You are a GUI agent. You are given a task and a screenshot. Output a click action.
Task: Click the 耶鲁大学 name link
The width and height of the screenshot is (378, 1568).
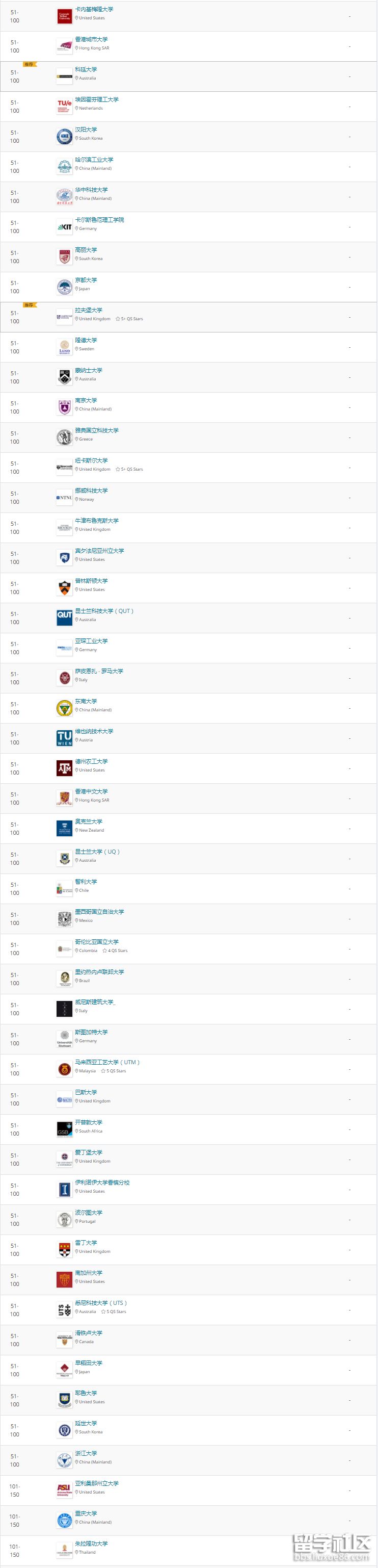pos(86,1393)
